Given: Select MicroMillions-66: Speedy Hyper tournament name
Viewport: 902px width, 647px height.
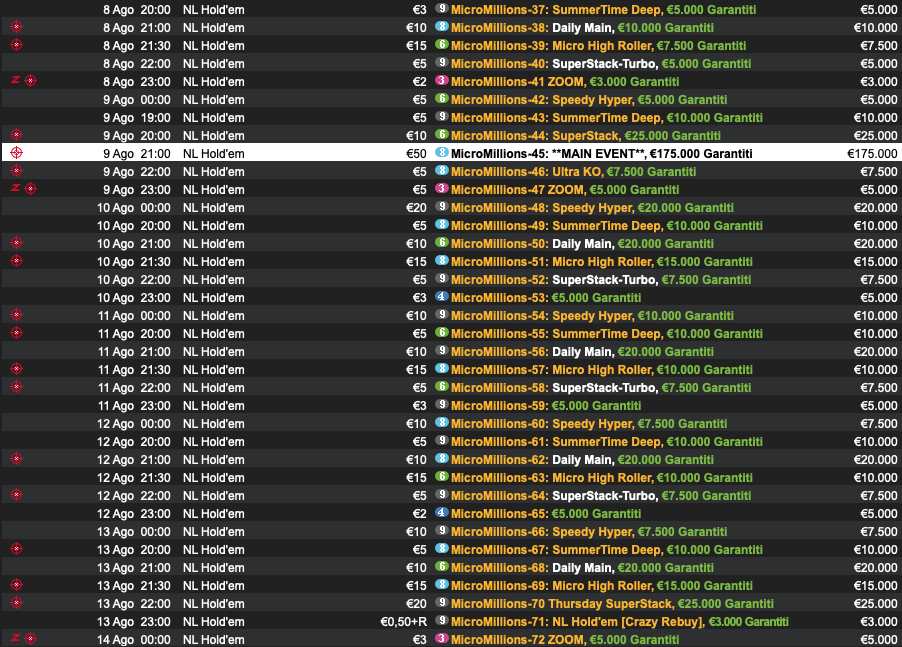Looking at the screenshot, I should (x=589, y=532).
